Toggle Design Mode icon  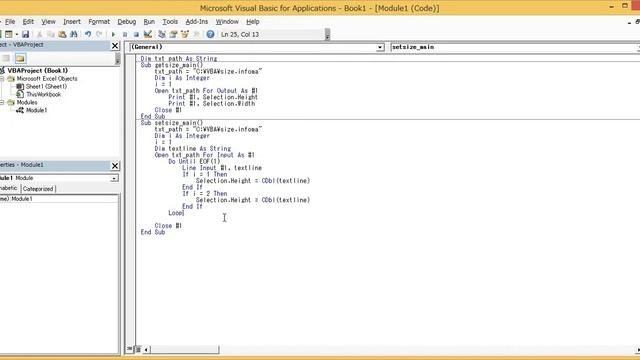point(148,34)
